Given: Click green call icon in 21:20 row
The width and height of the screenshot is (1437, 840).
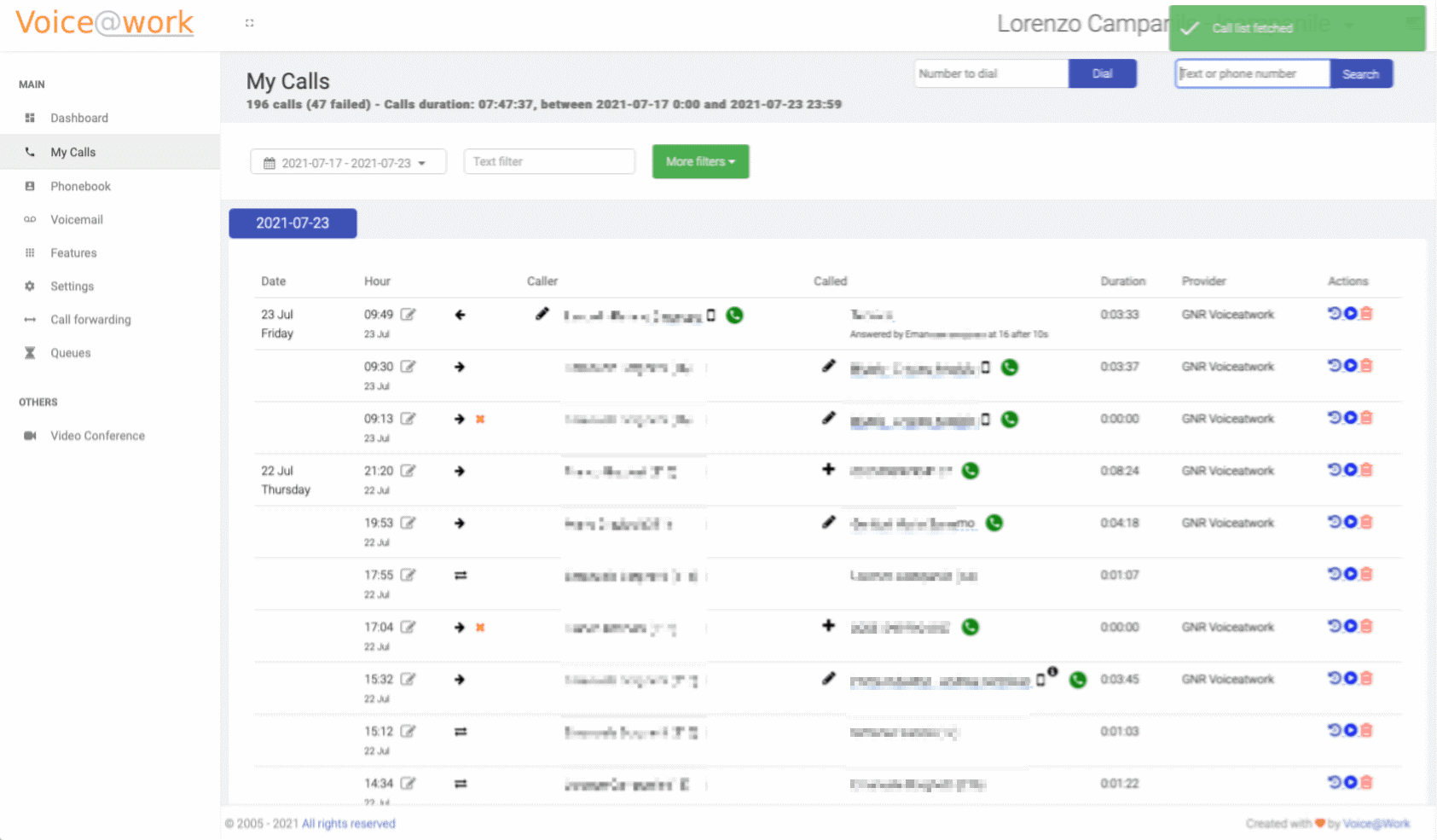Looking at the screenshot, I should click(971, 471).
